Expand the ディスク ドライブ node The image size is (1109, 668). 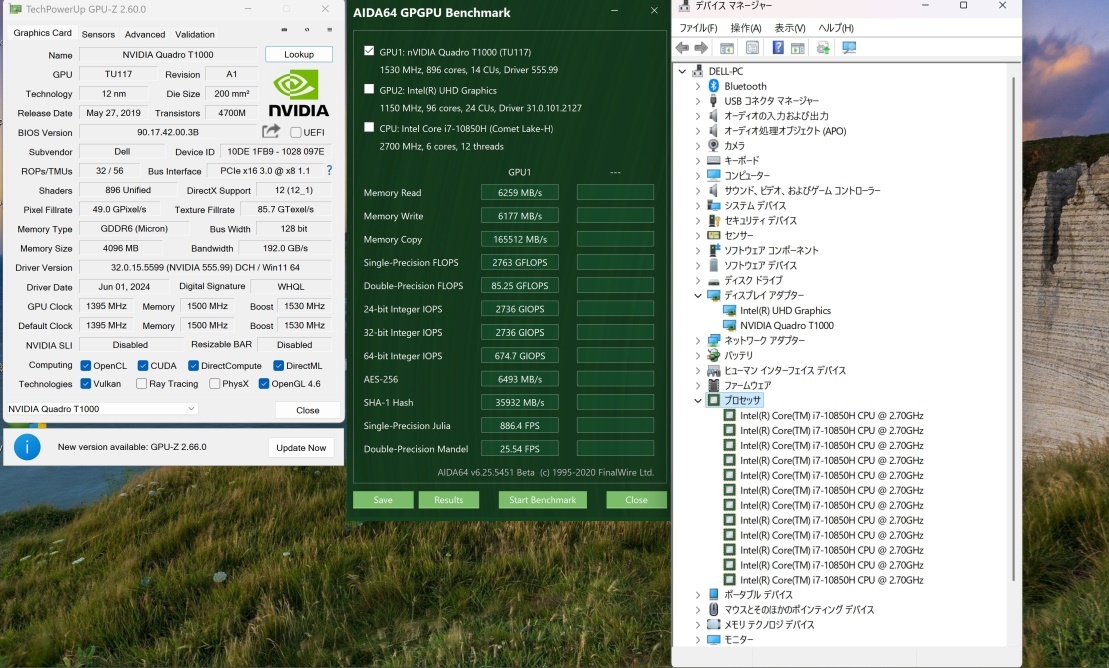pos(697,280)
